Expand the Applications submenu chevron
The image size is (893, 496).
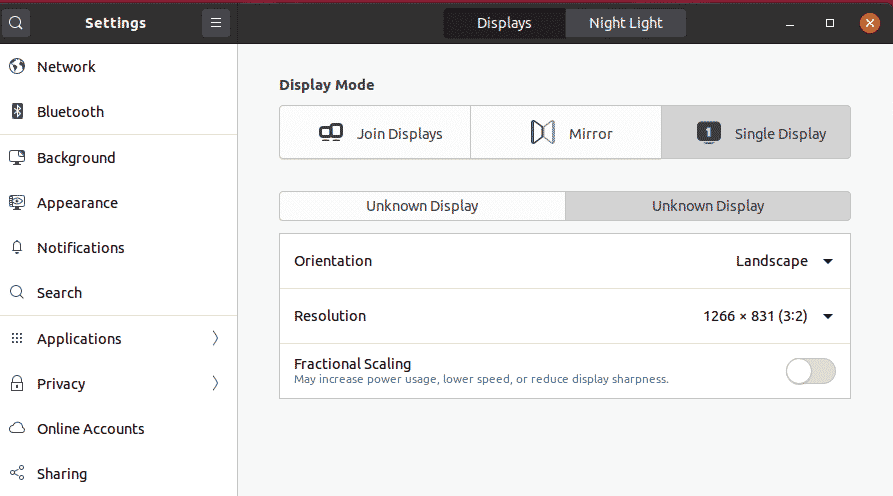215,338
